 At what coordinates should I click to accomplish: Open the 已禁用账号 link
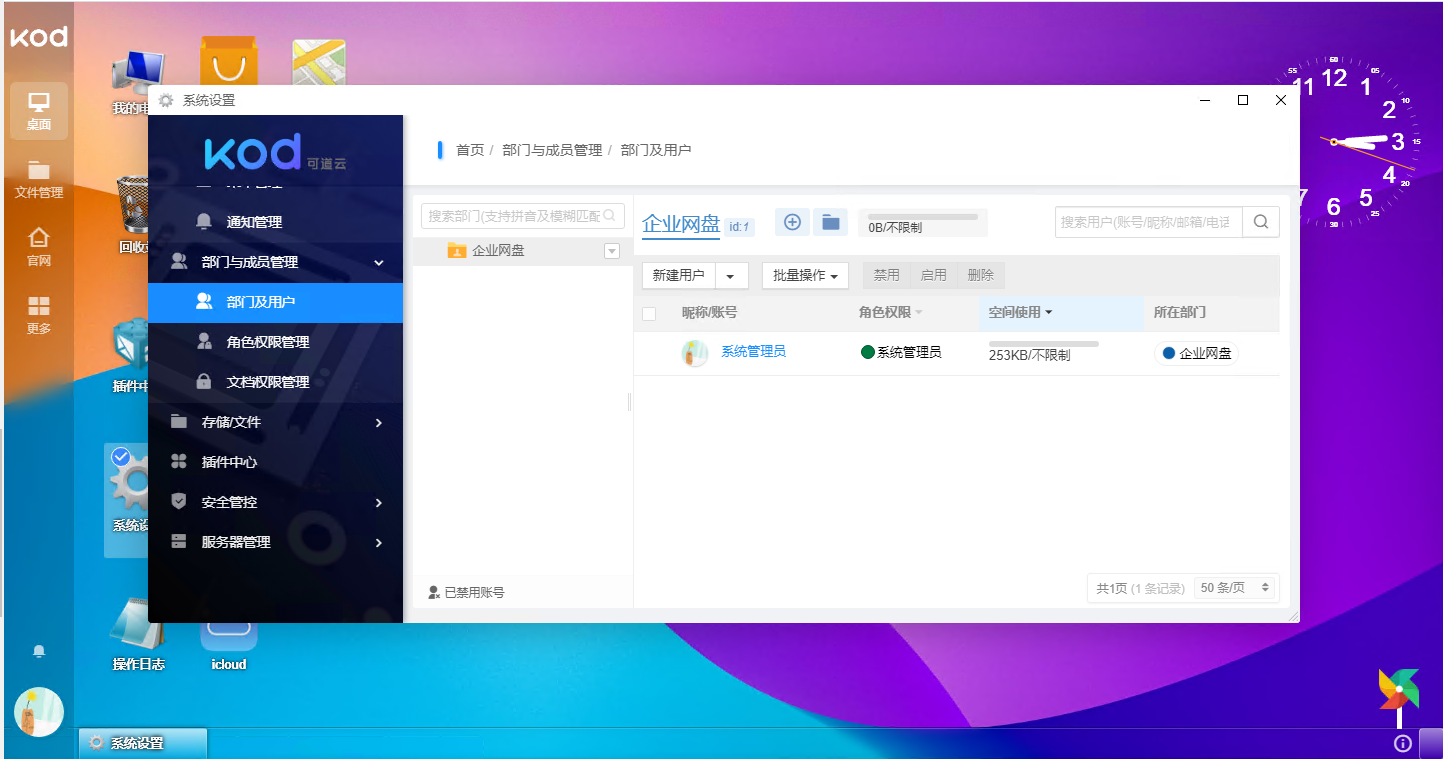click(x=466, y=592)
